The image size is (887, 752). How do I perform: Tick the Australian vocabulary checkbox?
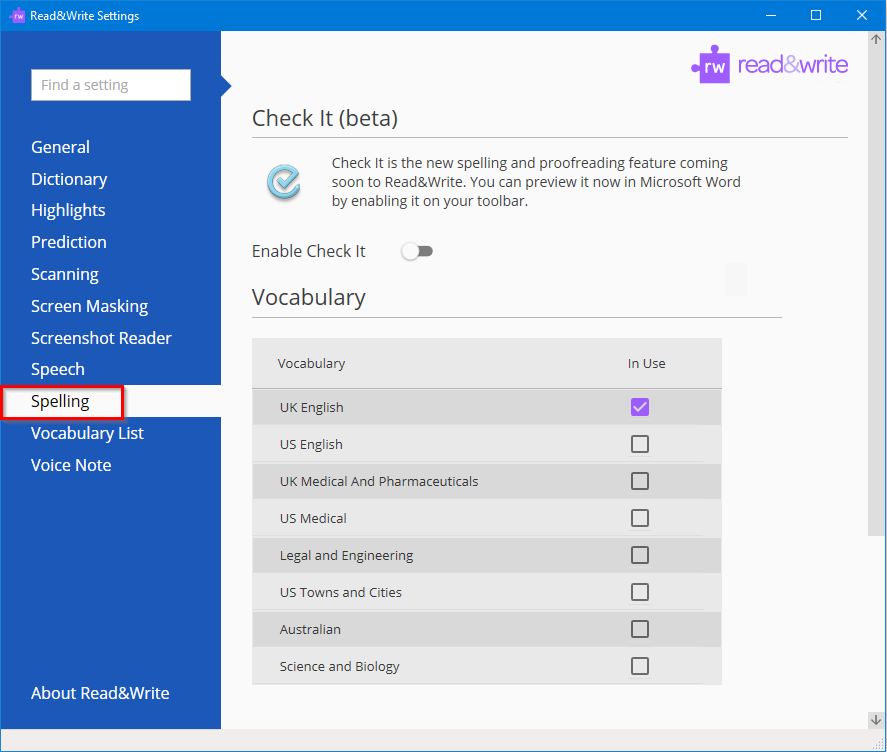[640, 629]
